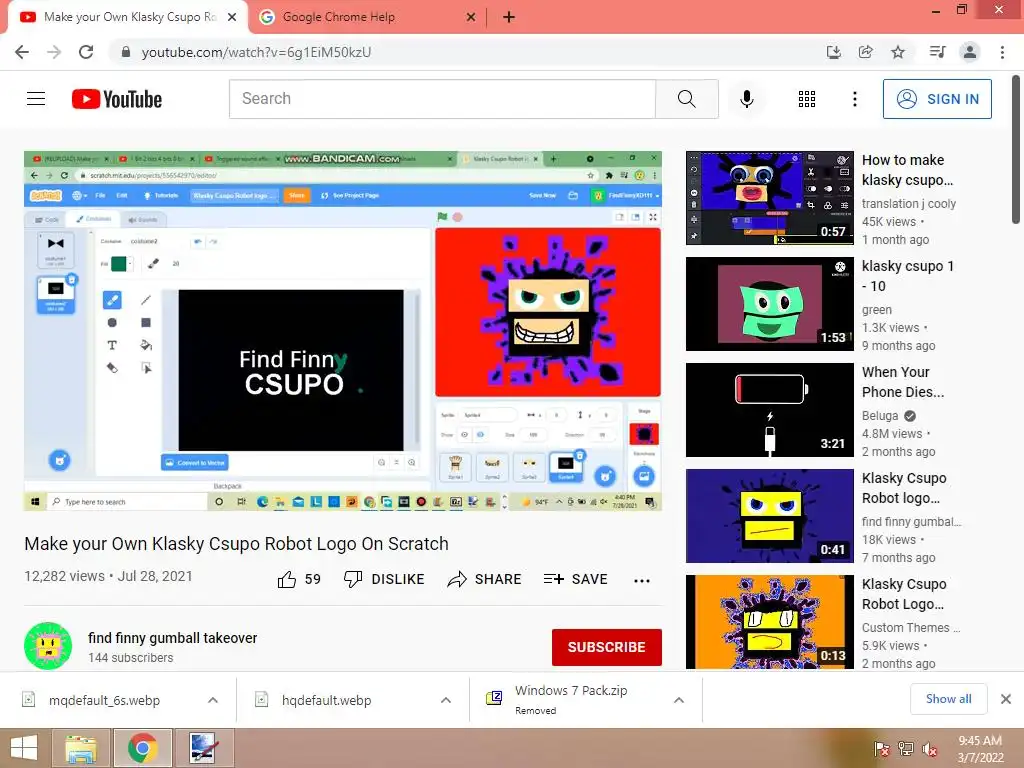The height and width of the screenshot is (768, 1024).
Task: Click the '12,282 views' text
Action: pos(64,576)
